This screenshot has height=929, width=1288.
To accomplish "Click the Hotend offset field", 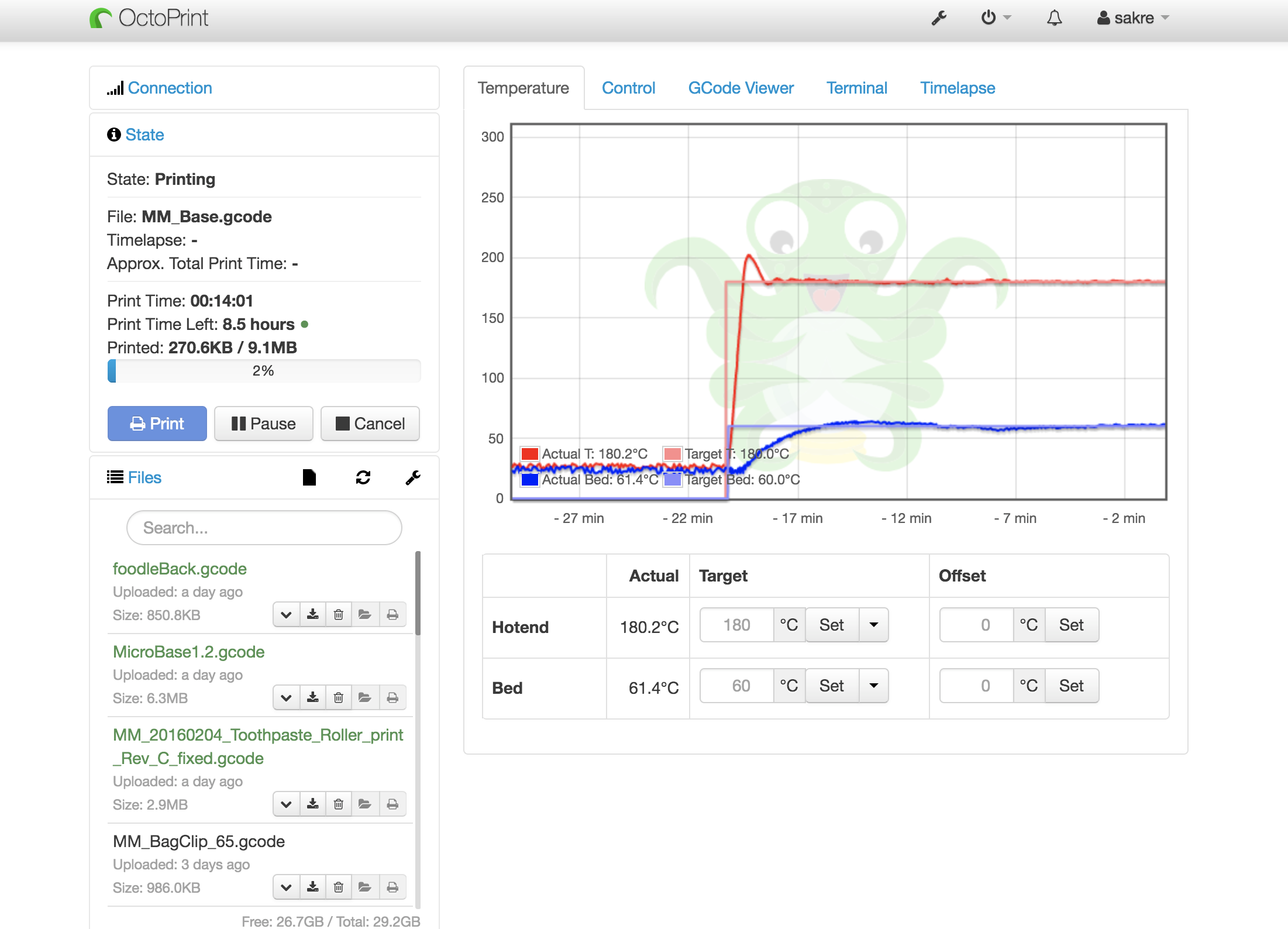I will click(x=976, y=625).
